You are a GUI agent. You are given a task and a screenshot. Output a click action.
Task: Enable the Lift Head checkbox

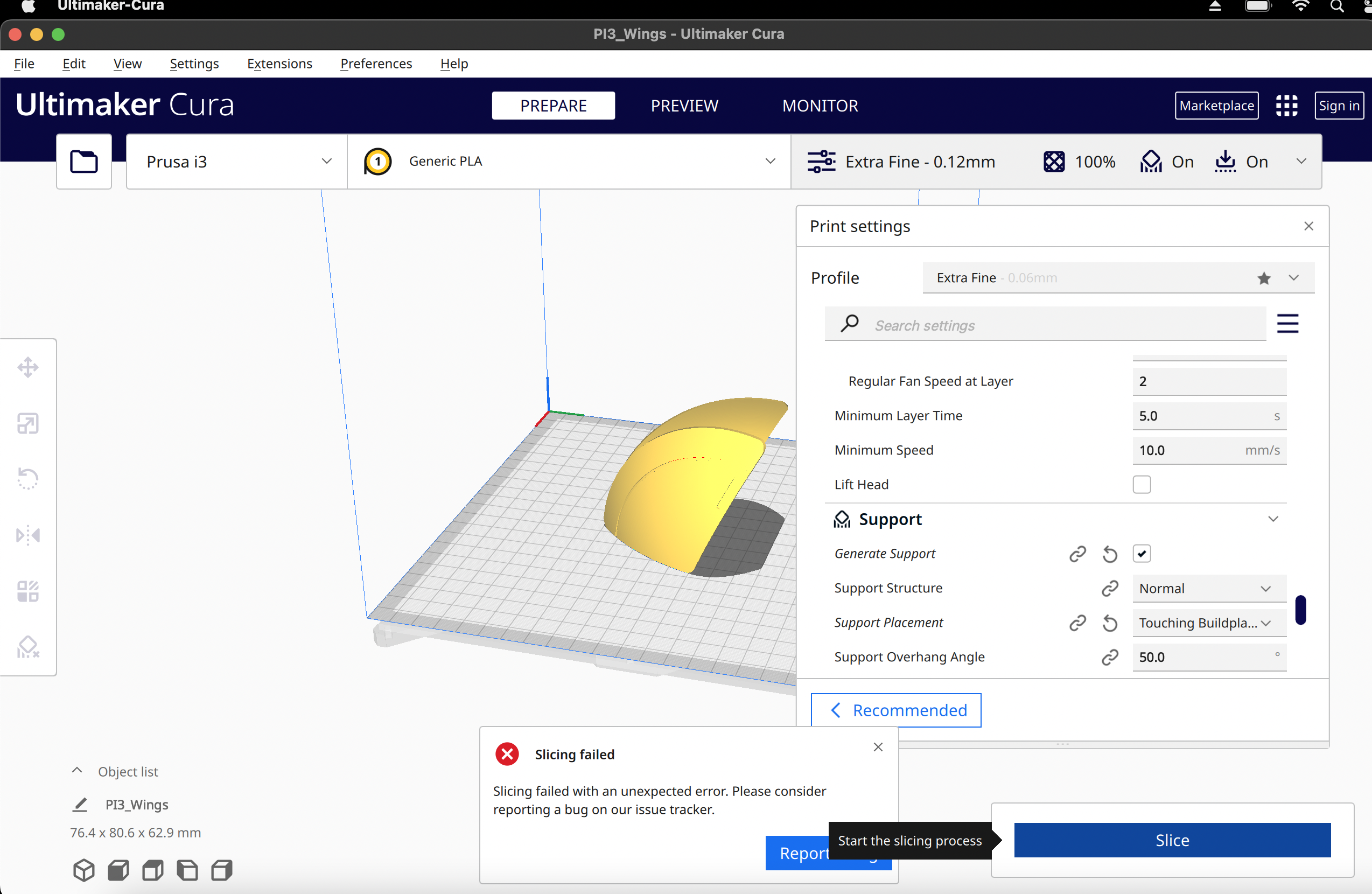tap(1142, 484)
